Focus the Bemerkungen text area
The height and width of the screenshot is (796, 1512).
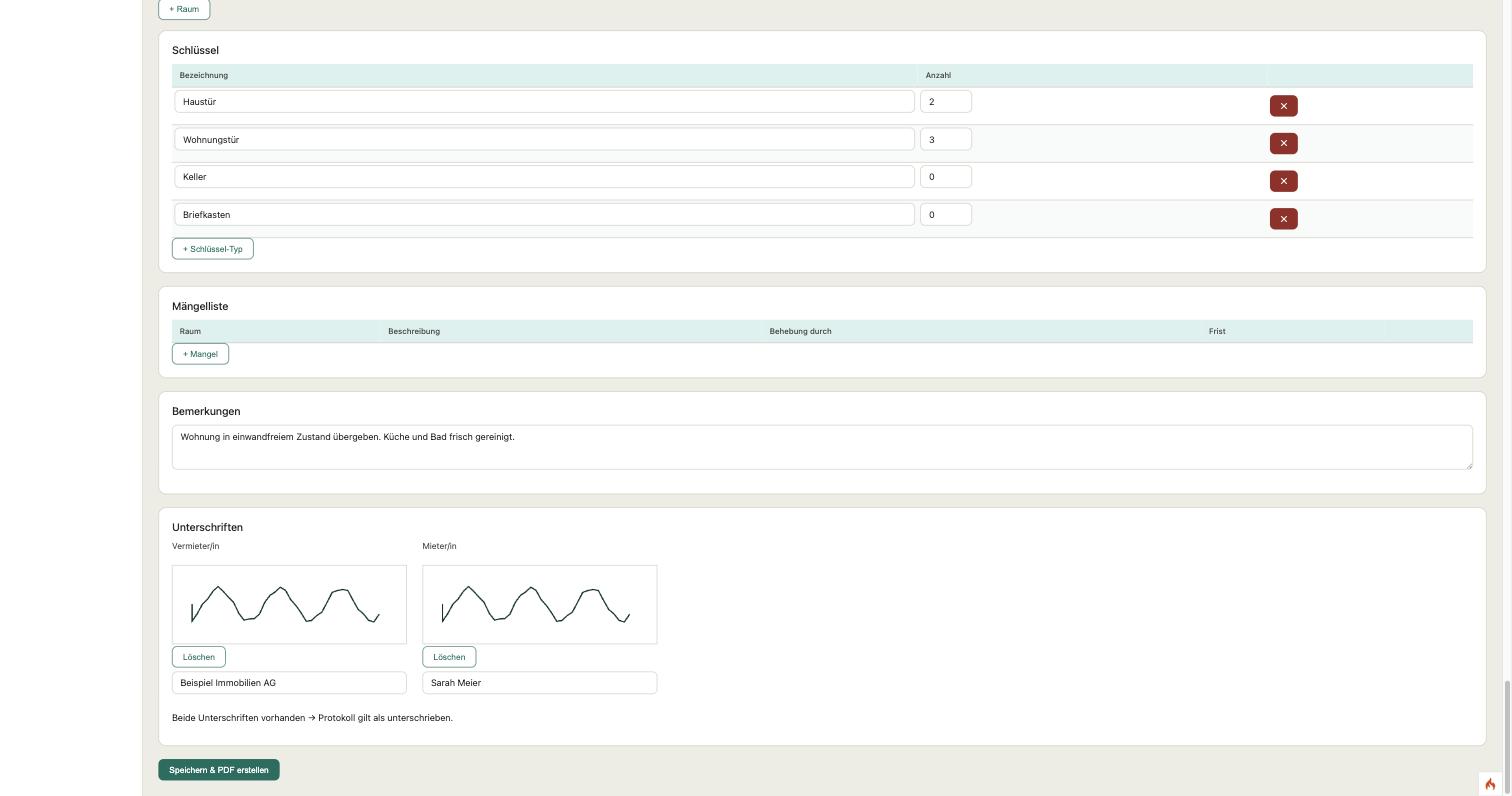click(822, 447)
